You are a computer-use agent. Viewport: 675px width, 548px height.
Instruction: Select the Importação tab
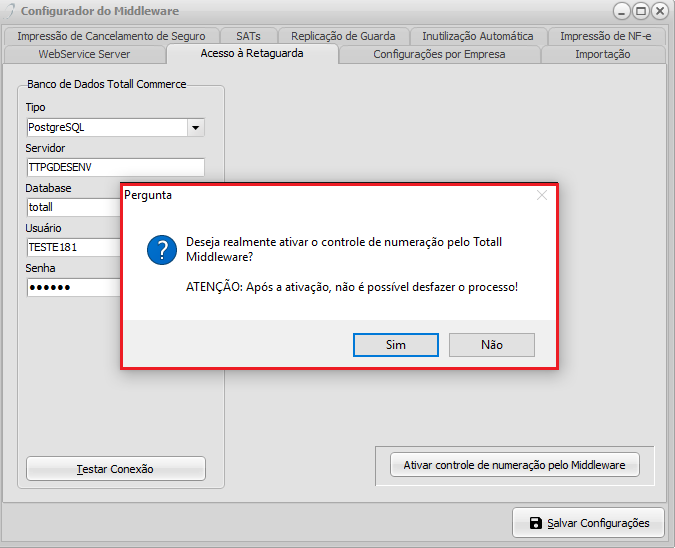point(602,54)
